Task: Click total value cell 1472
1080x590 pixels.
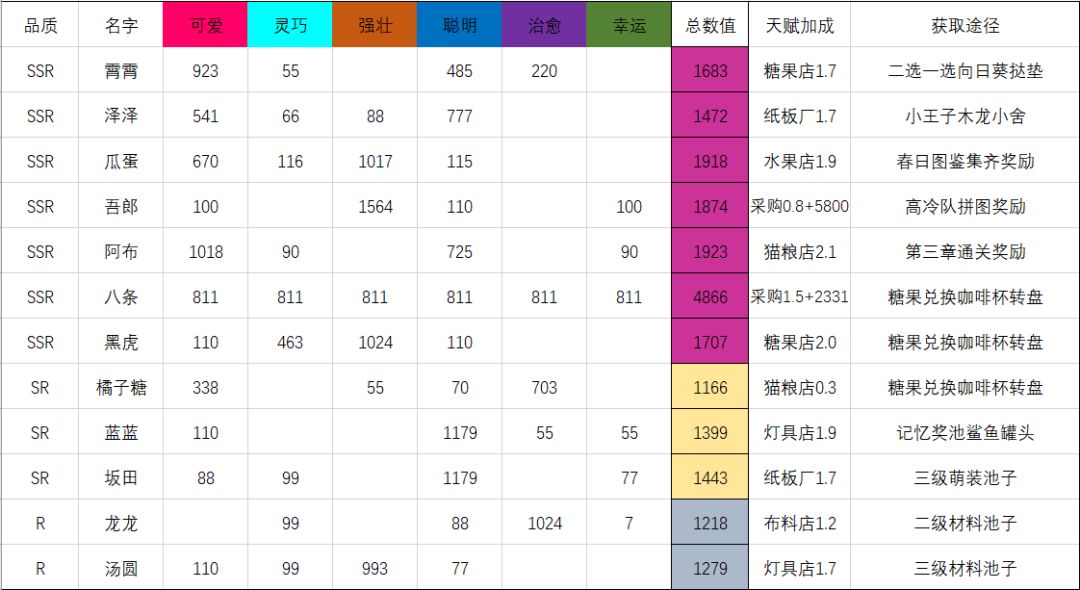Action: coord(710,116)
